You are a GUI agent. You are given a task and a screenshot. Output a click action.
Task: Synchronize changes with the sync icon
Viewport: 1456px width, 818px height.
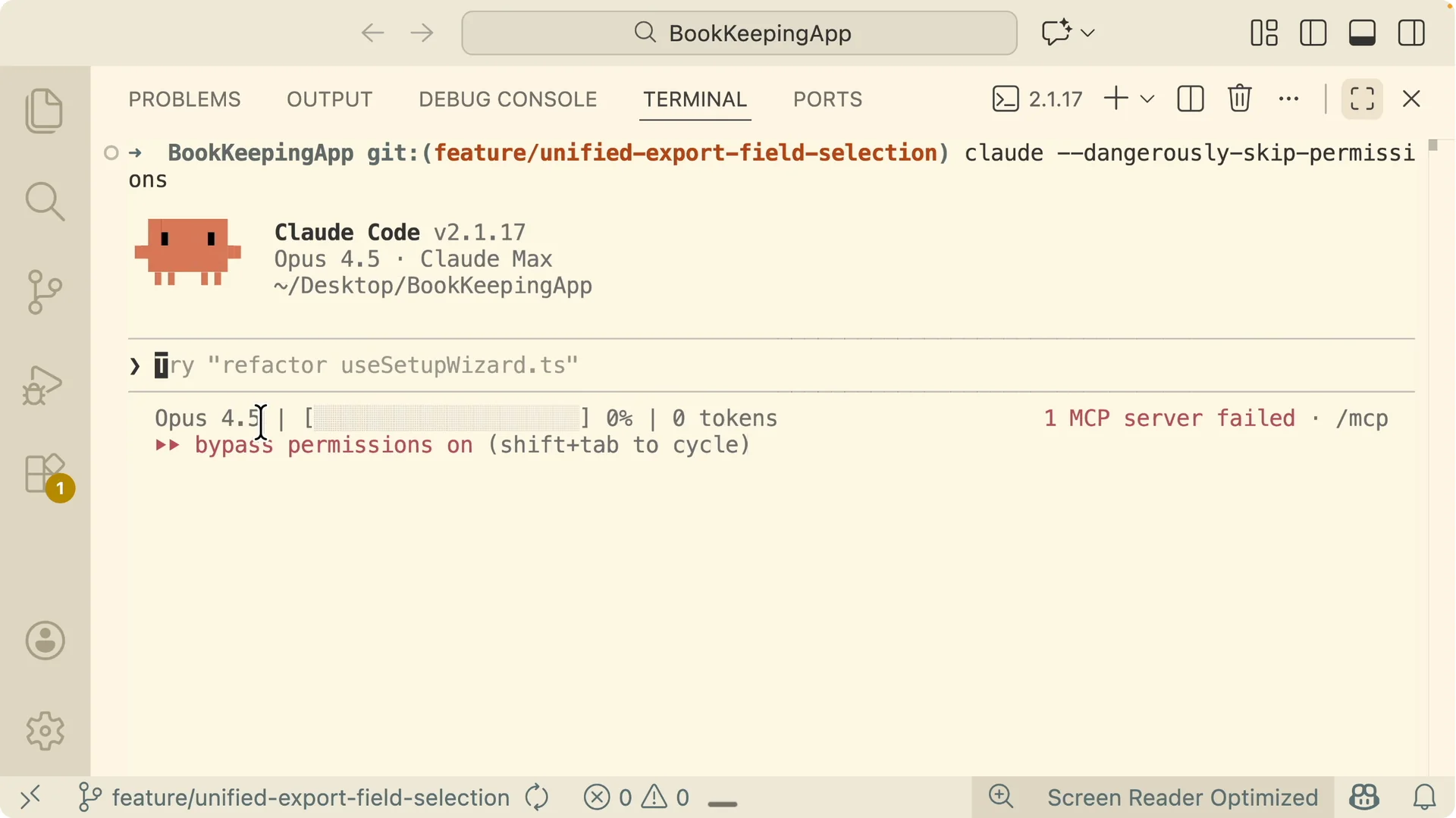pyautogui.click(x=537, y=798)
